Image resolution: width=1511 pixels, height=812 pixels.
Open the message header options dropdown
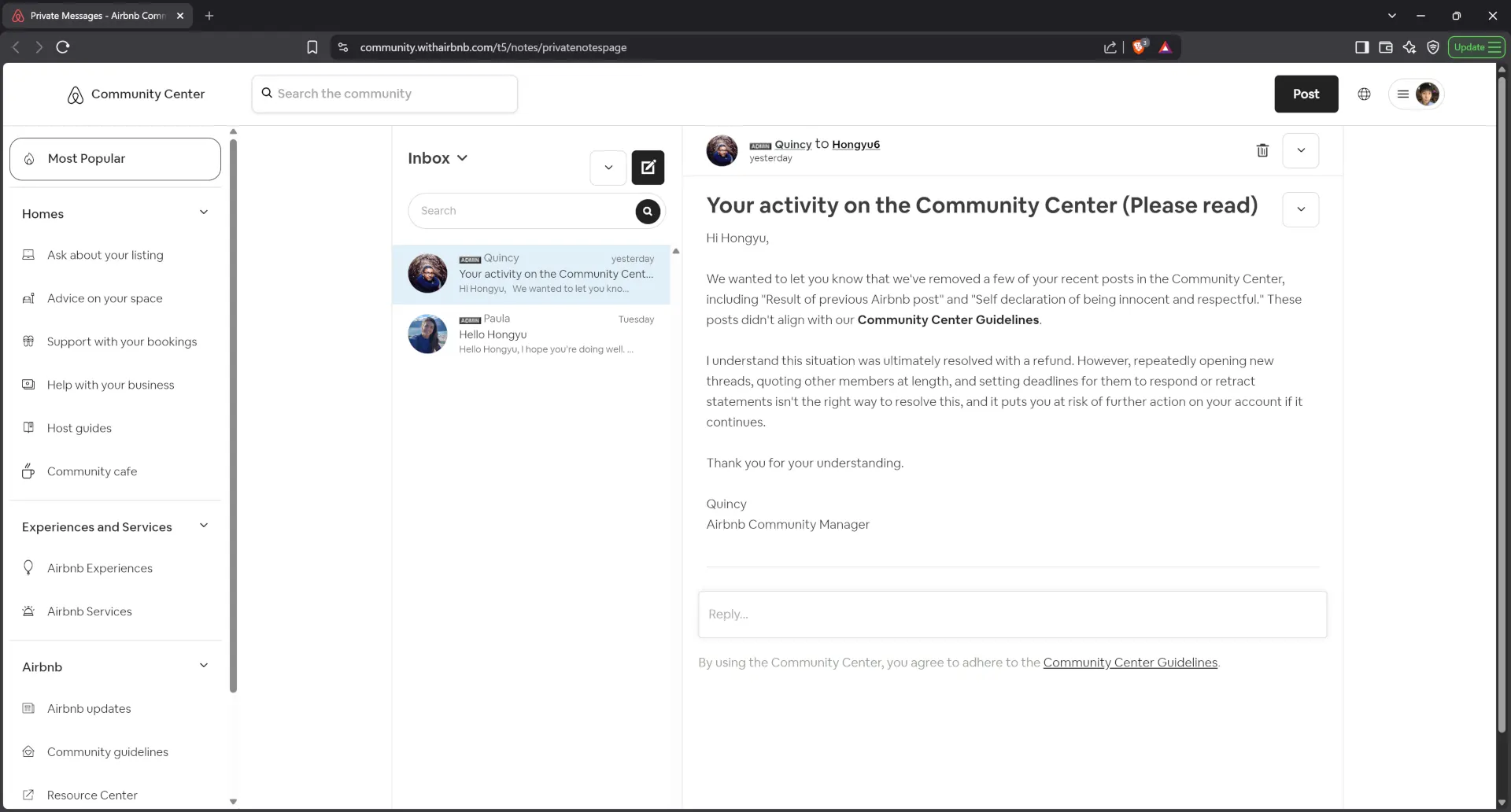coord(1301,150)
